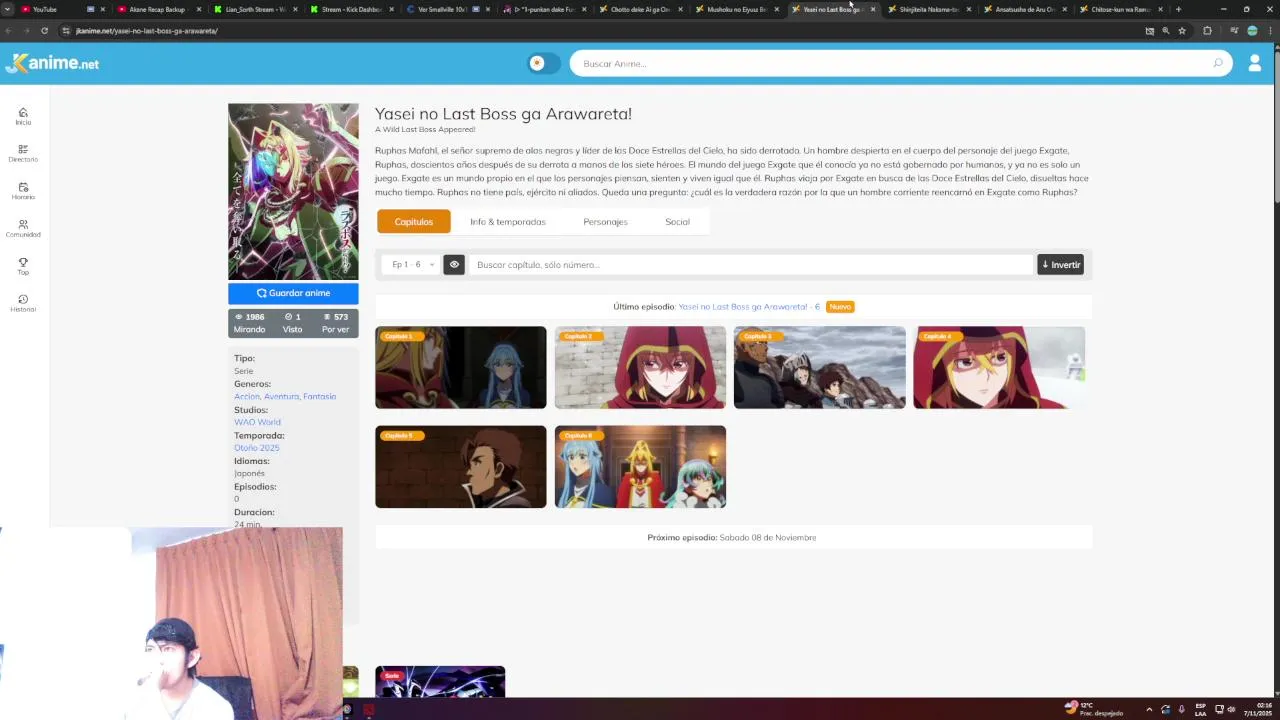Click the jkanime.net logo
Viewport: 1280px width, 720px height.
[x=52, y=63]
